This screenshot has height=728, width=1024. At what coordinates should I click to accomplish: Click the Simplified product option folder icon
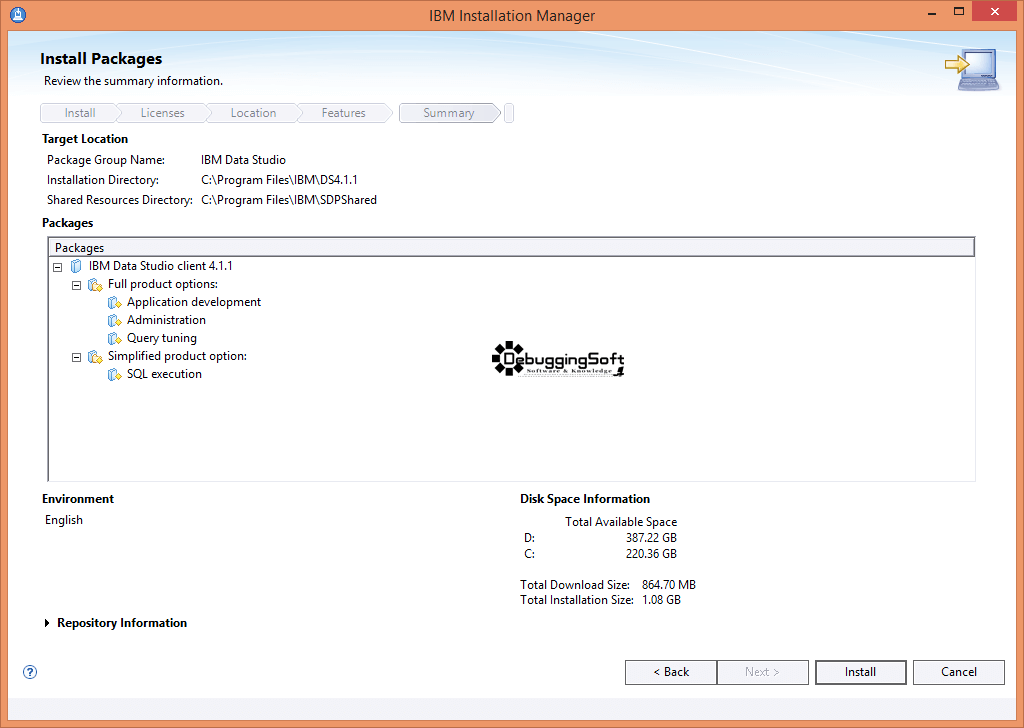pyautogui.click(x=95, y=357)
